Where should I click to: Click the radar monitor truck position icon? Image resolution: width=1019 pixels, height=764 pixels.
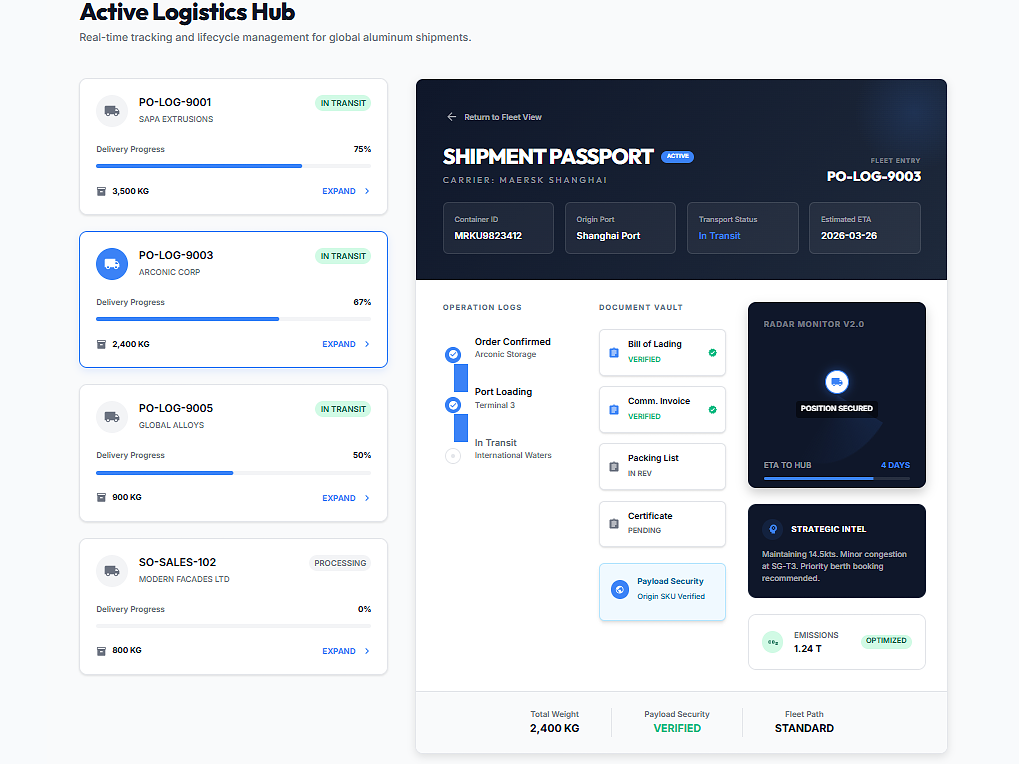836,381
